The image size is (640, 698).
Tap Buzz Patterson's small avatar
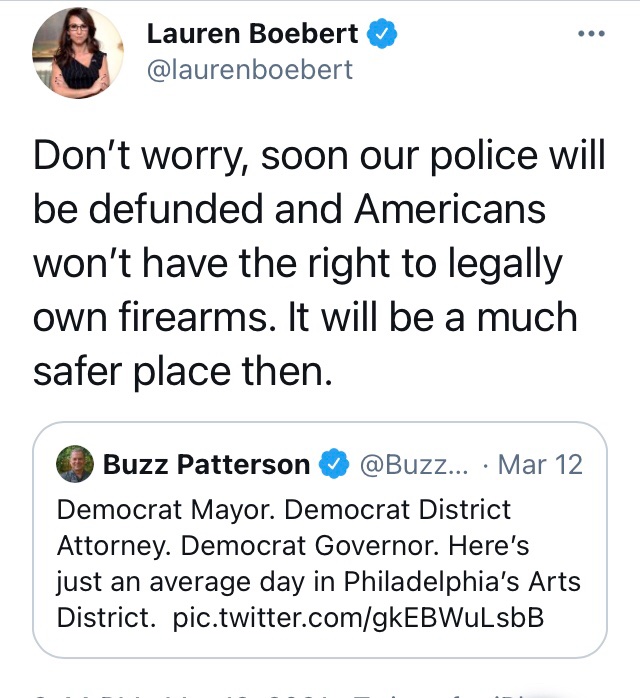[75, 464]
